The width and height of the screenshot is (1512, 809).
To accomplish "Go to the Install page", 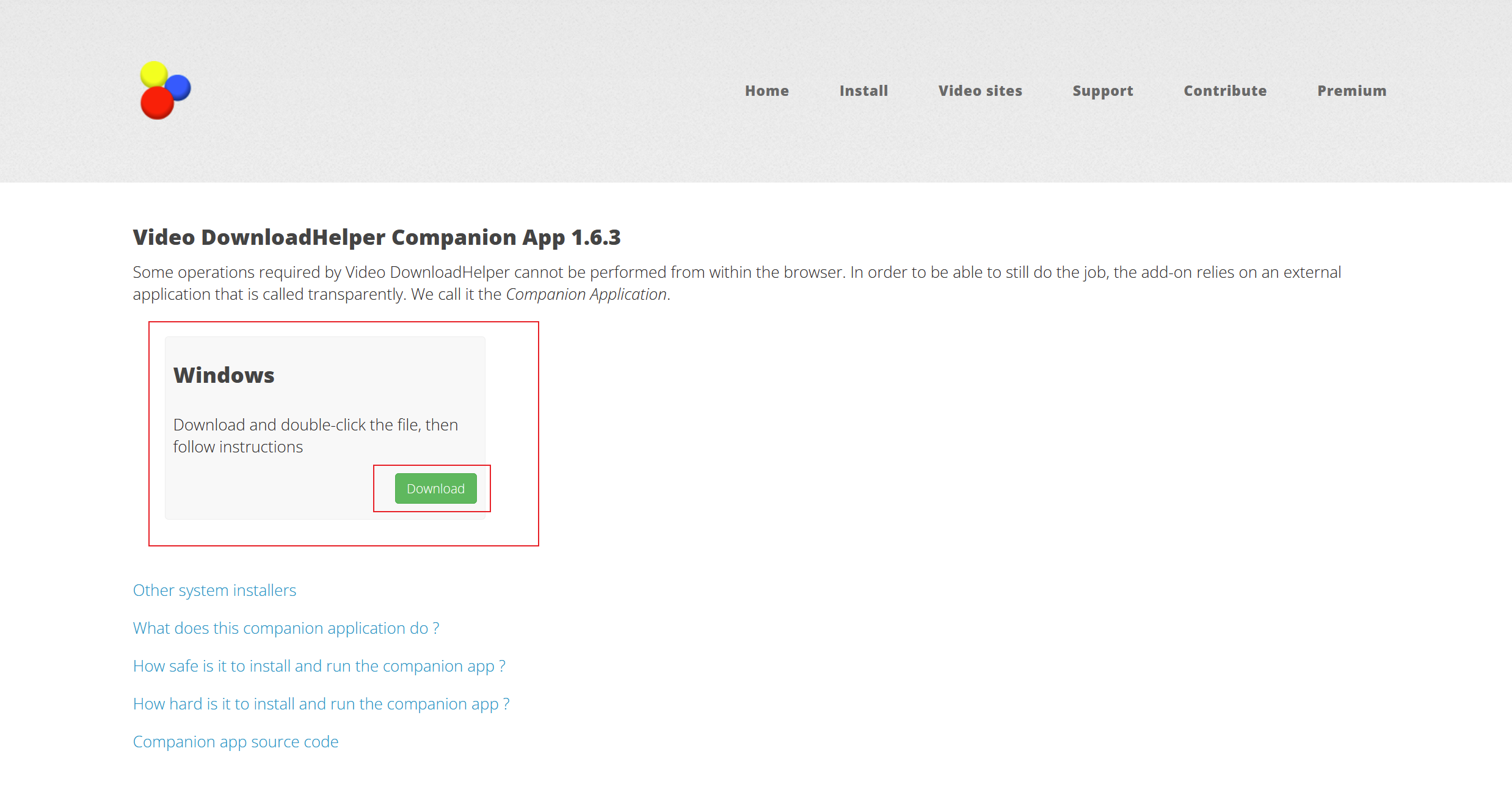I will coord(863,91).
